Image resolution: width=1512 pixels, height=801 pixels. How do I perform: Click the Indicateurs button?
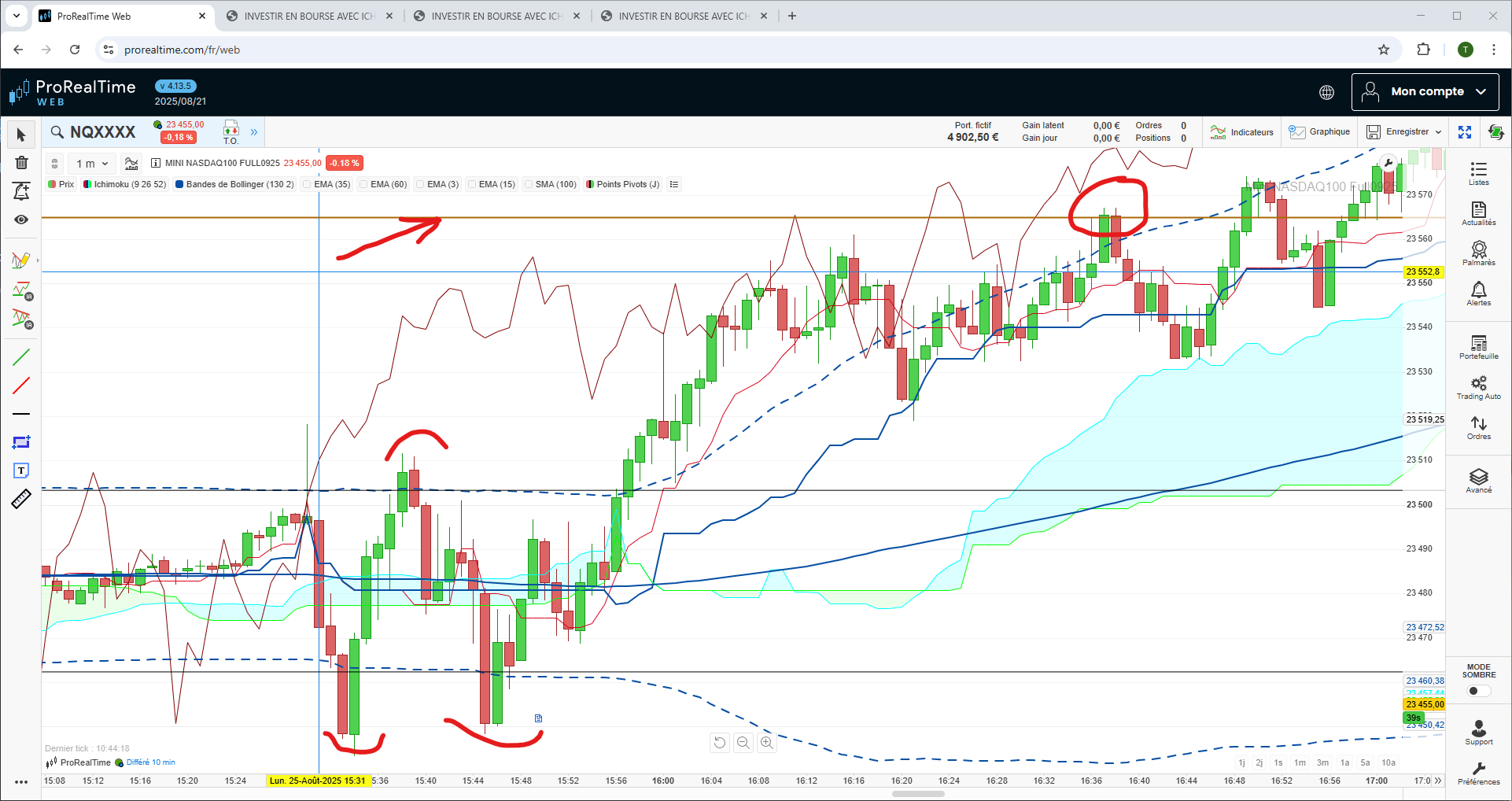1242,132
